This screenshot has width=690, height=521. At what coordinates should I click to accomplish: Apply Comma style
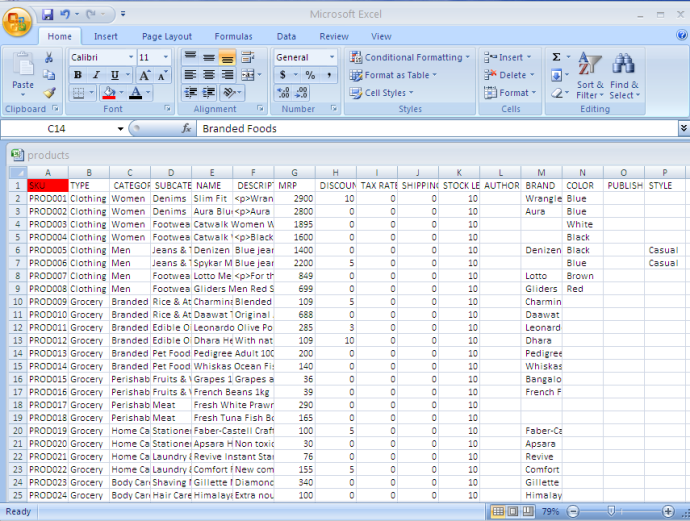click(329, 75)
